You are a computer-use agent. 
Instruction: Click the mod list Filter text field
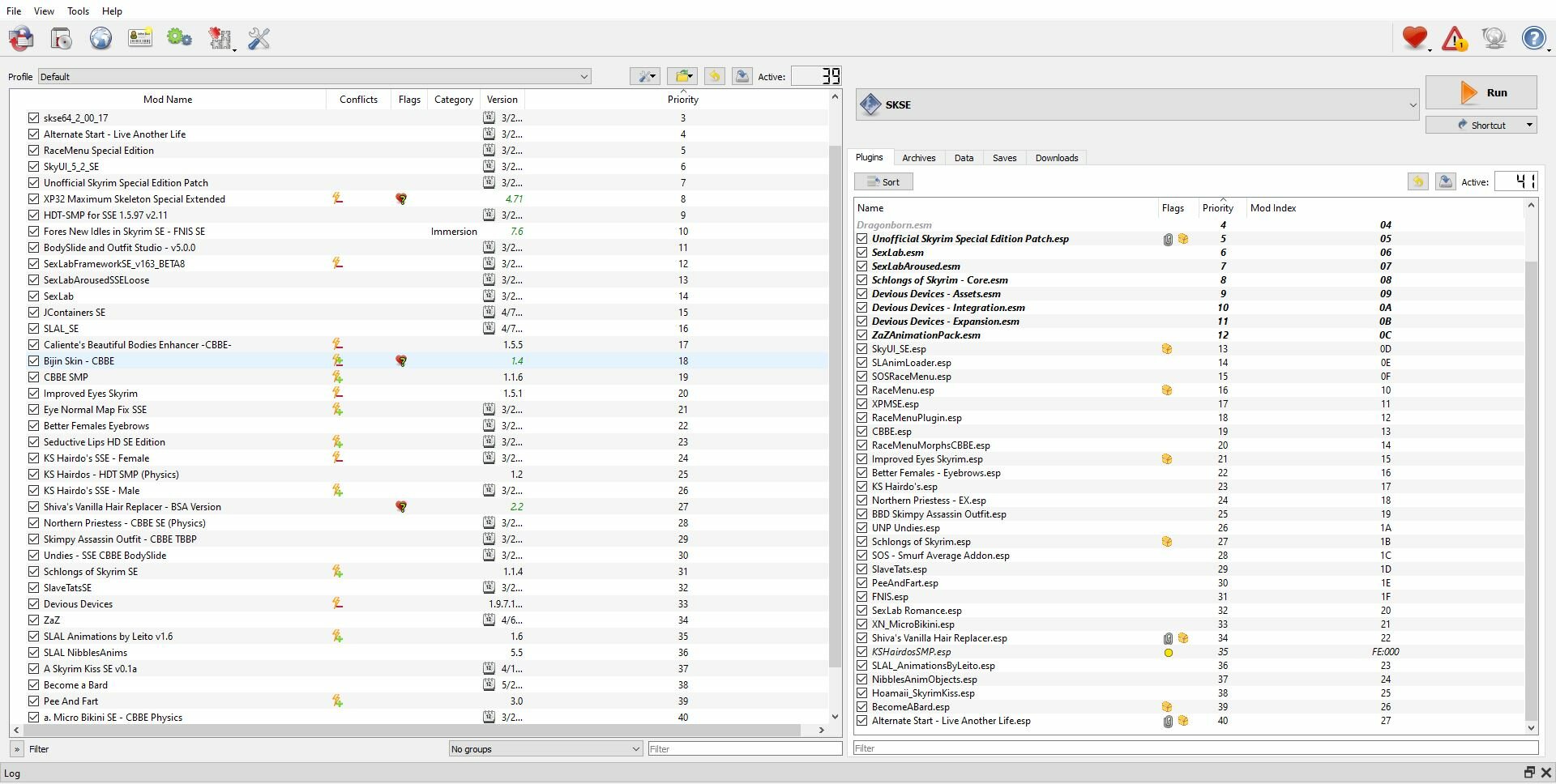(x=745, y=749)
